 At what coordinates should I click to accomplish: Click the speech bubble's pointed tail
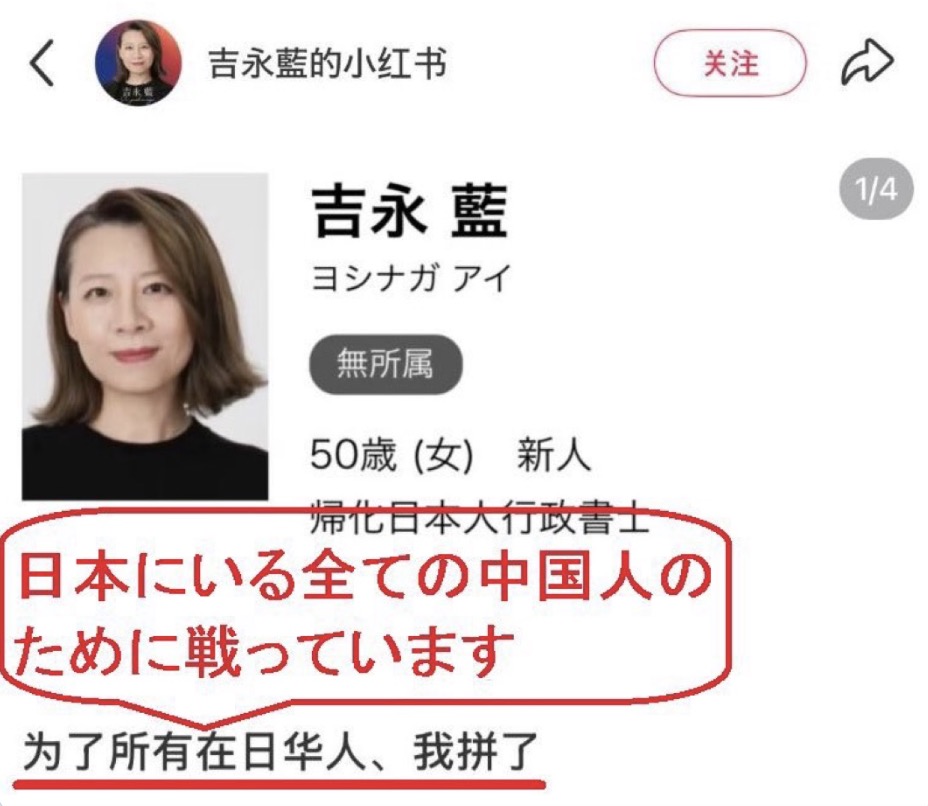[203, 713]
